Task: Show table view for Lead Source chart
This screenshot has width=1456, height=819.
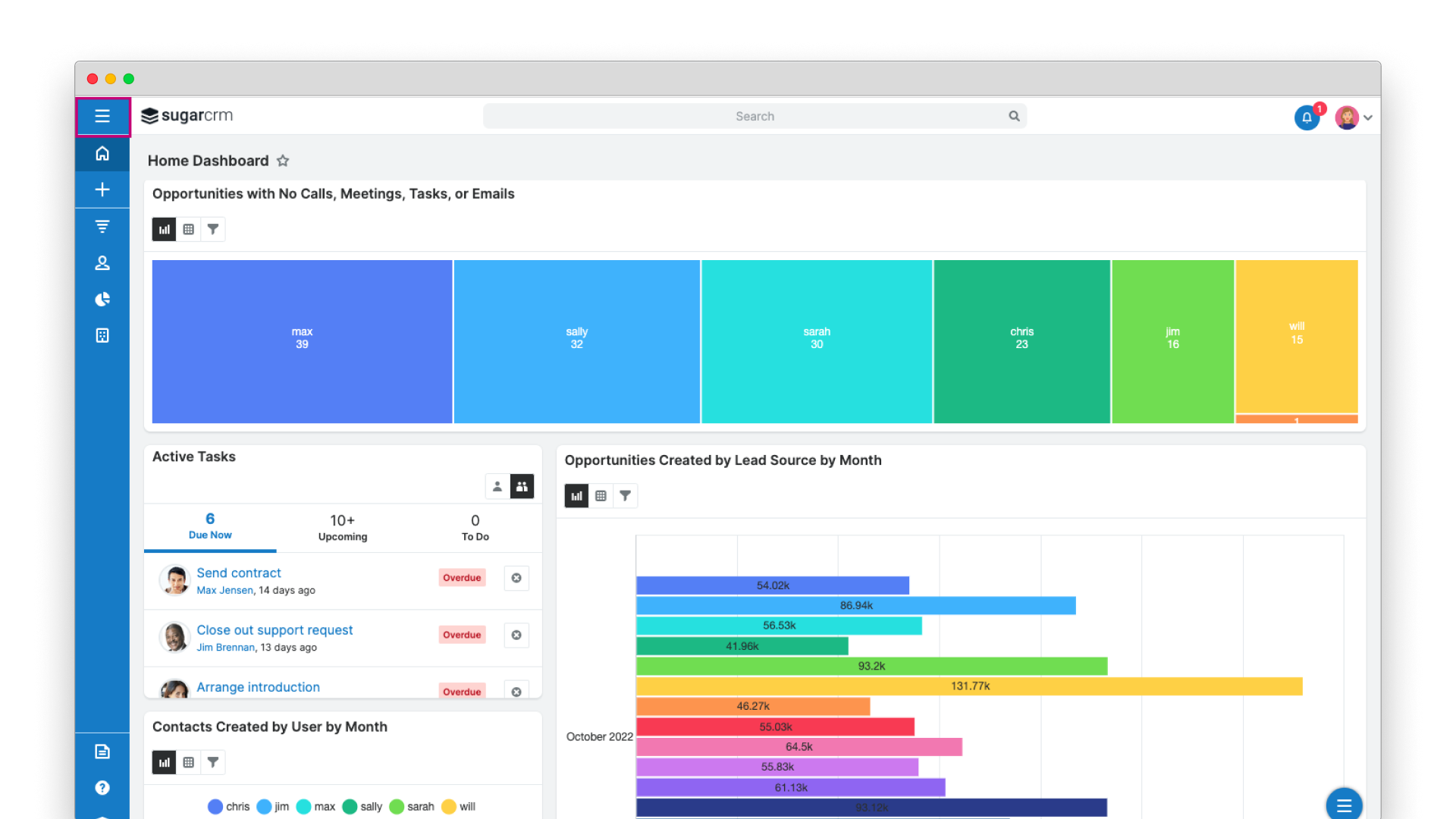Action: click(x=601, y=496)
